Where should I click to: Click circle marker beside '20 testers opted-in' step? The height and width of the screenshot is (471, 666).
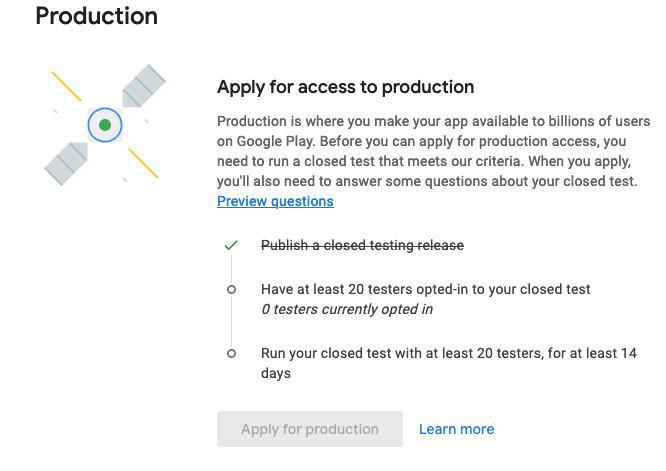coord(231,289)
